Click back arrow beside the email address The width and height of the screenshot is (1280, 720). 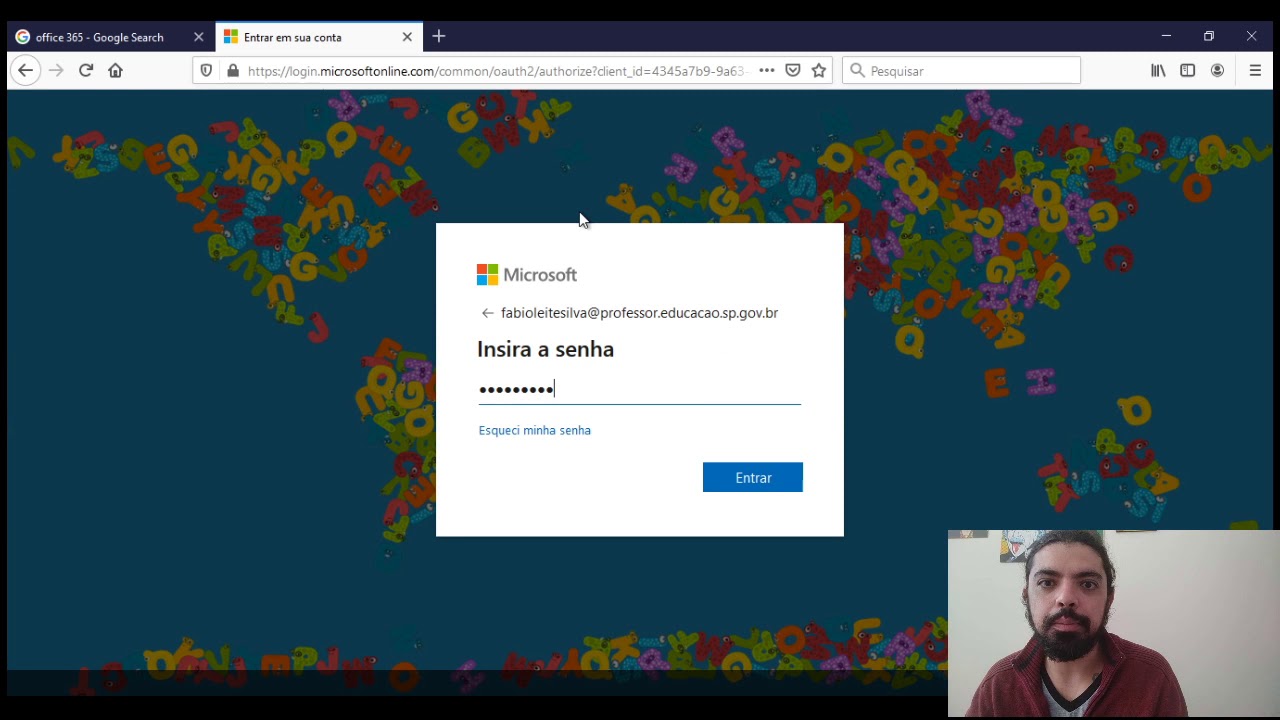[487, 313]
